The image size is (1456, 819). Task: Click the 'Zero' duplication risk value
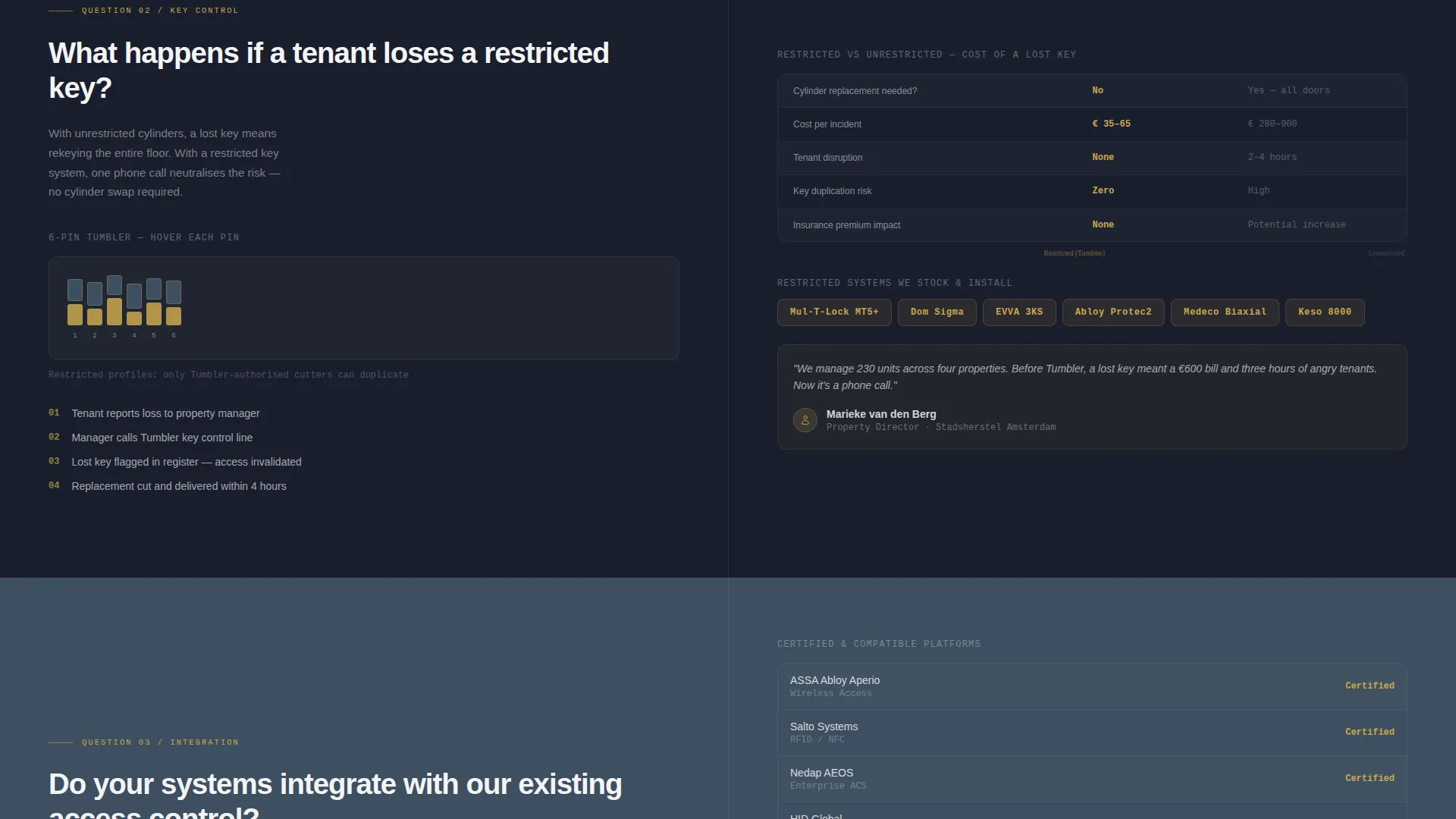[x=1103, y=190]
